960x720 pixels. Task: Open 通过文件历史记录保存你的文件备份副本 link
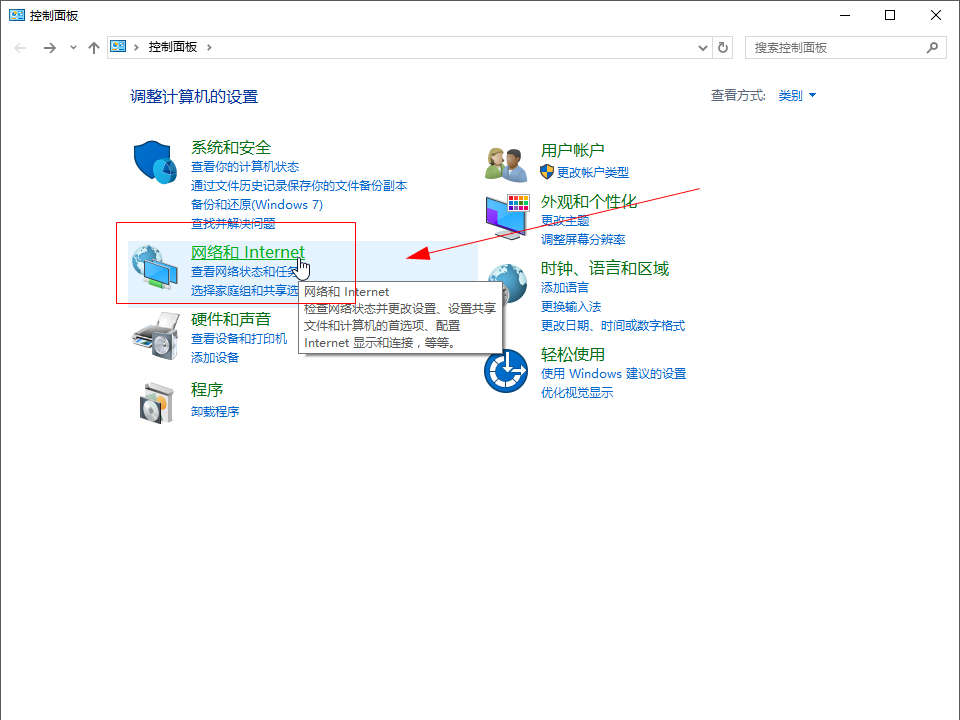tap(299, 186)
